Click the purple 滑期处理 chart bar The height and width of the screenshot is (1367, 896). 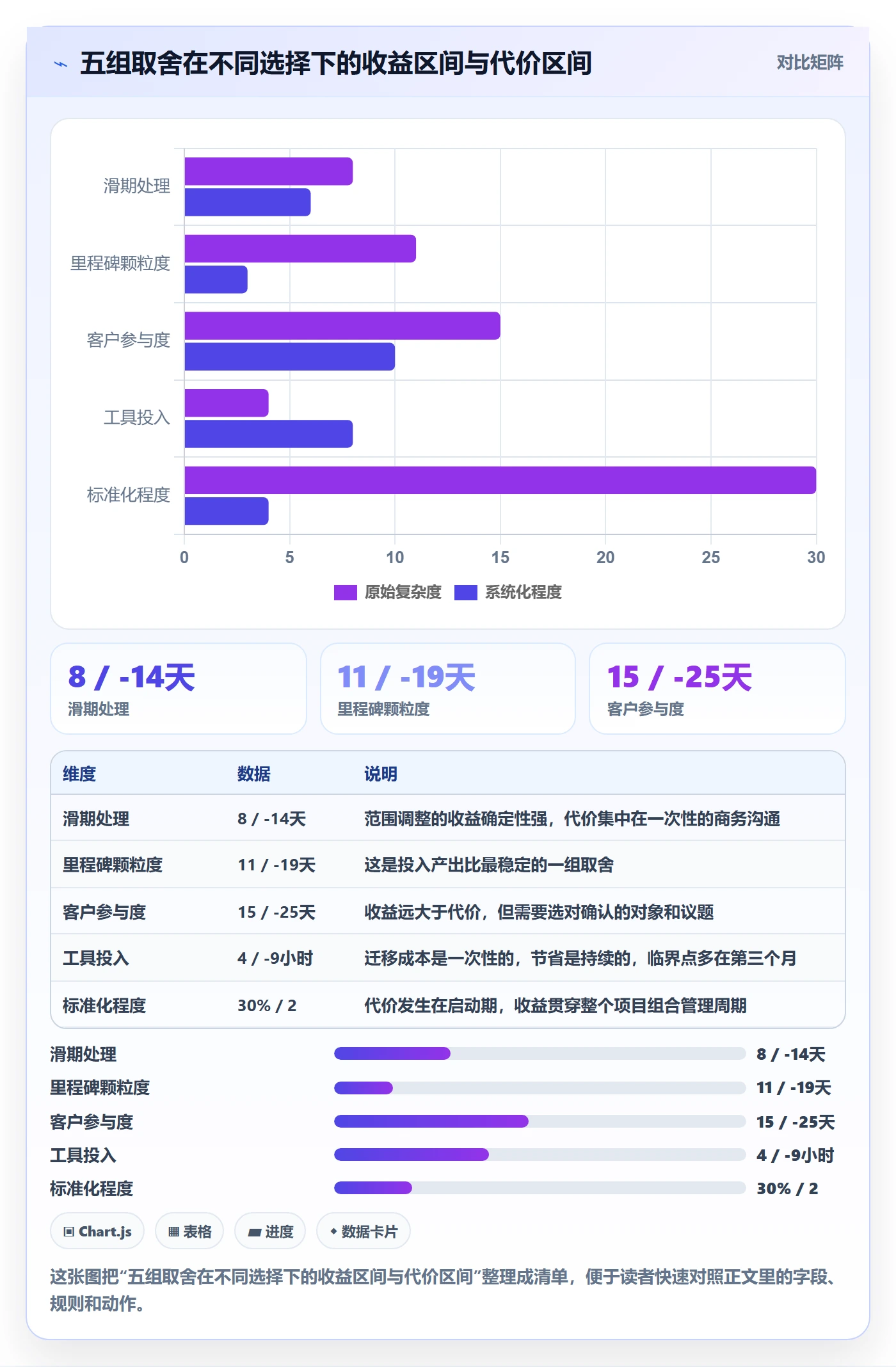tap(269, 172)
